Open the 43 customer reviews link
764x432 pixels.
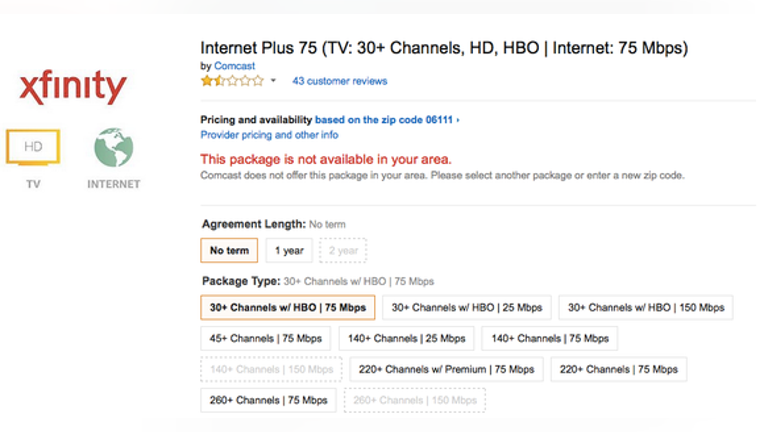[340, 81]
